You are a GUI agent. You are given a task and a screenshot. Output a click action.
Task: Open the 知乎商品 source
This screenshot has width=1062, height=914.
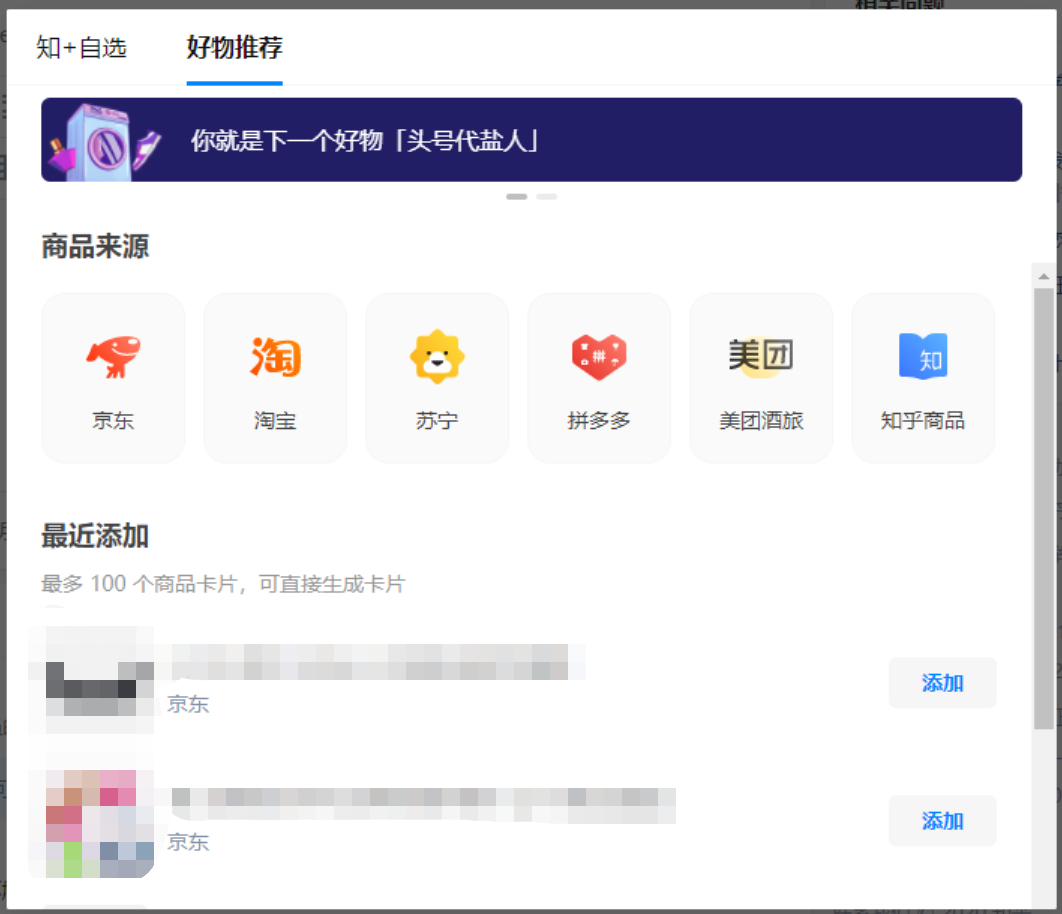coord(923,378)
